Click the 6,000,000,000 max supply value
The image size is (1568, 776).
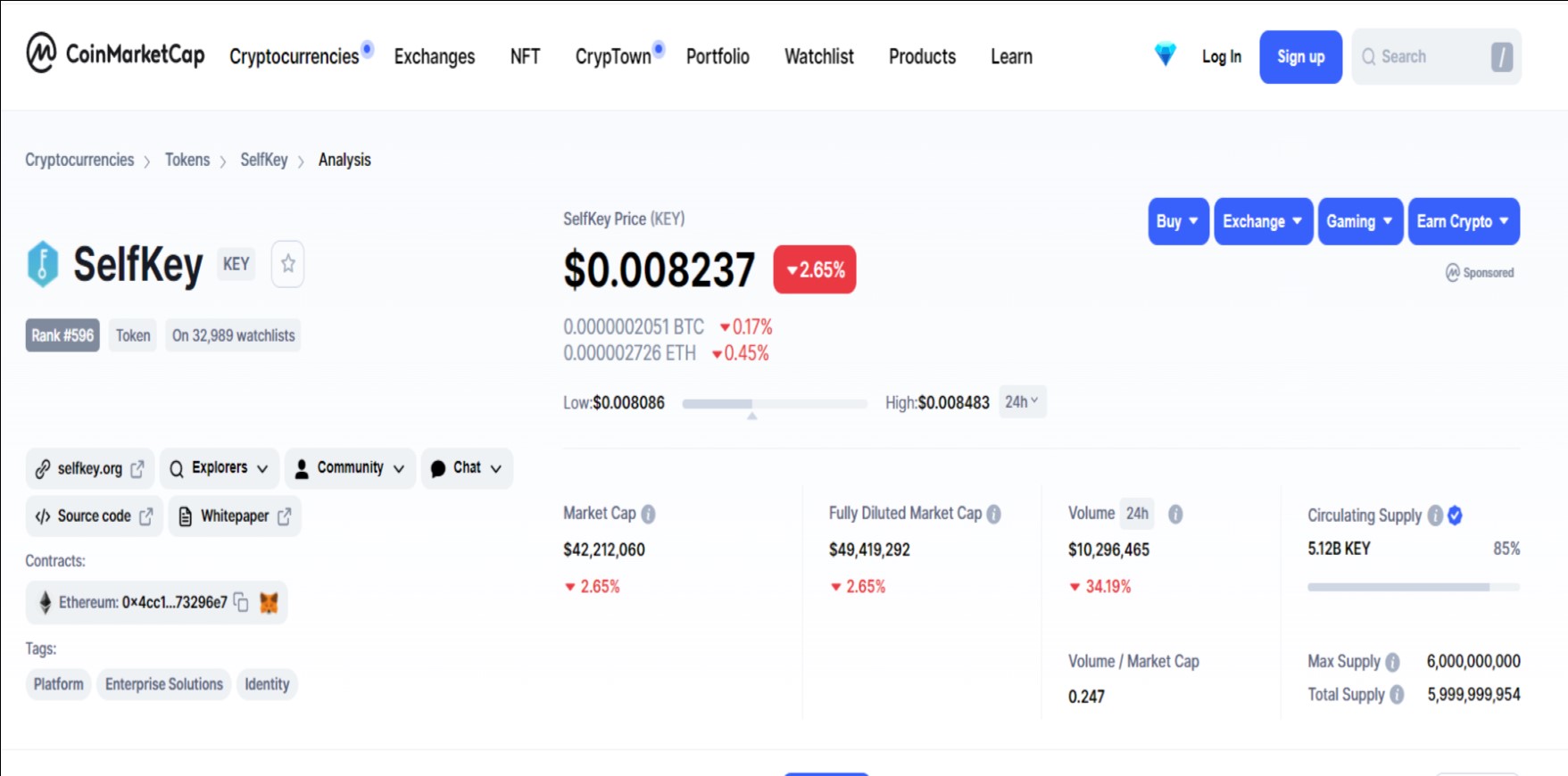click(1473, 661)
